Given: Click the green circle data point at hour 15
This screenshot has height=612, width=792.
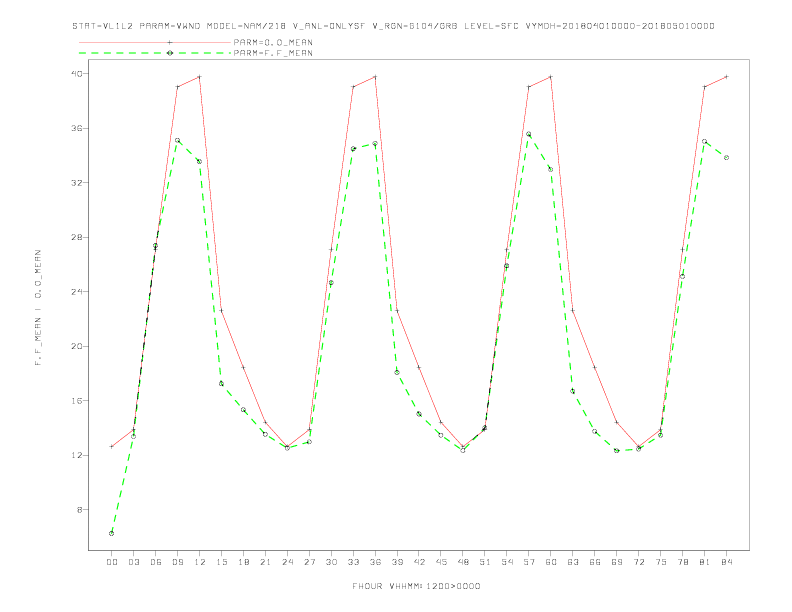Looking at the screenshot, I should [x=221, y=384].
